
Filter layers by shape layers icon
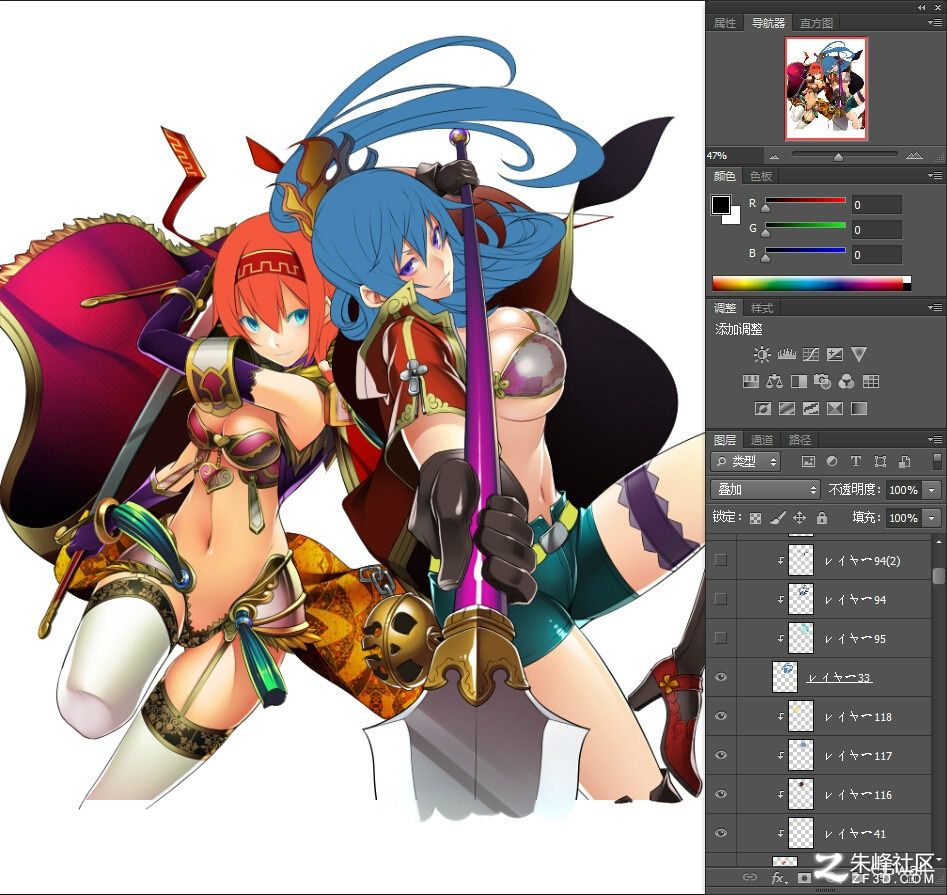click(881, 462)
